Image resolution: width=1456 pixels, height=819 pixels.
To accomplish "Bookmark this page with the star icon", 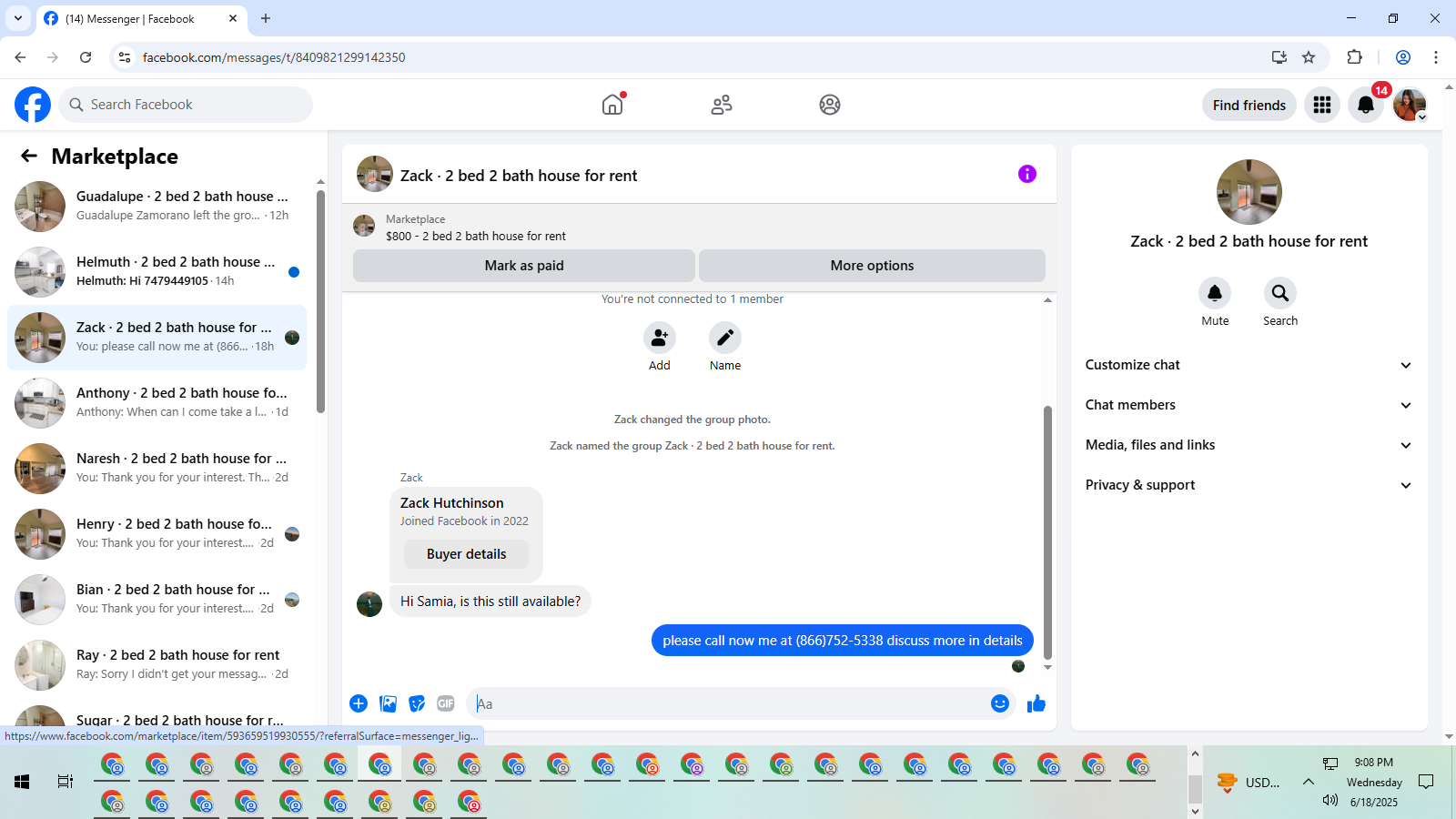I will [x=1309, y=57].
